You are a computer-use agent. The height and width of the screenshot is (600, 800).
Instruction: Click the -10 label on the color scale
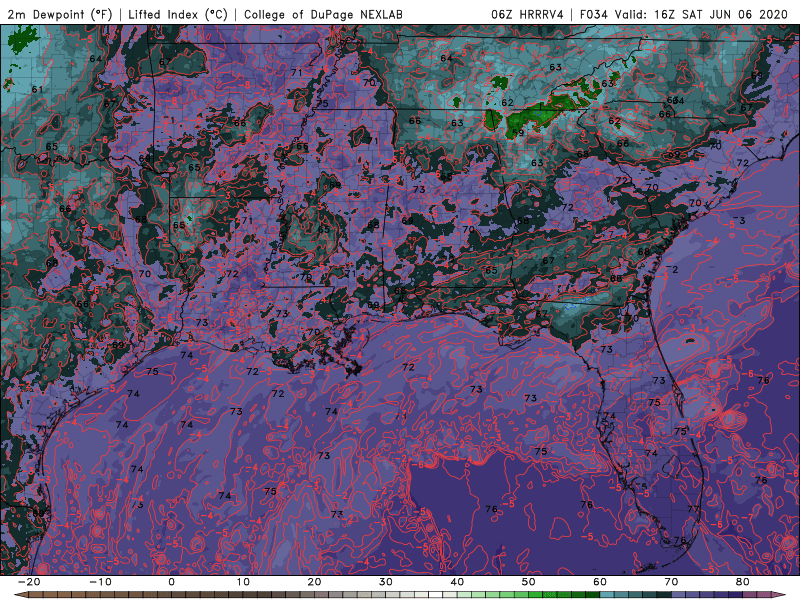(x=100, y=582)
